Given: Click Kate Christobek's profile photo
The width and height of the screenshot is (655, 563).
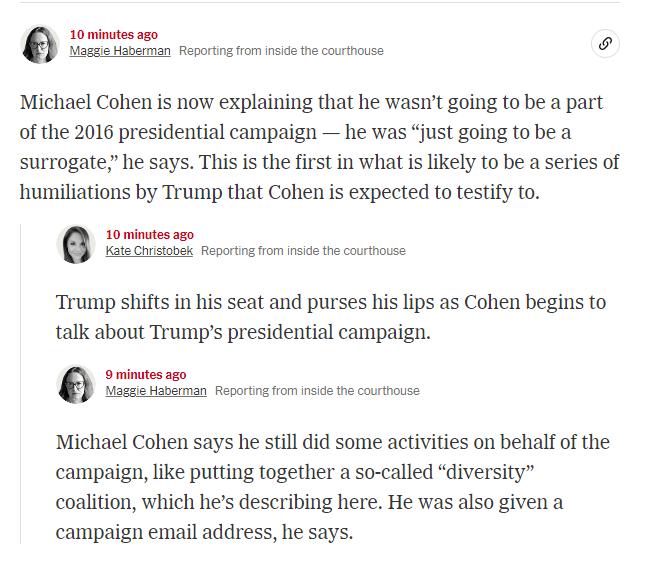Looking at the screenshot, I should (x=76, y=244).
